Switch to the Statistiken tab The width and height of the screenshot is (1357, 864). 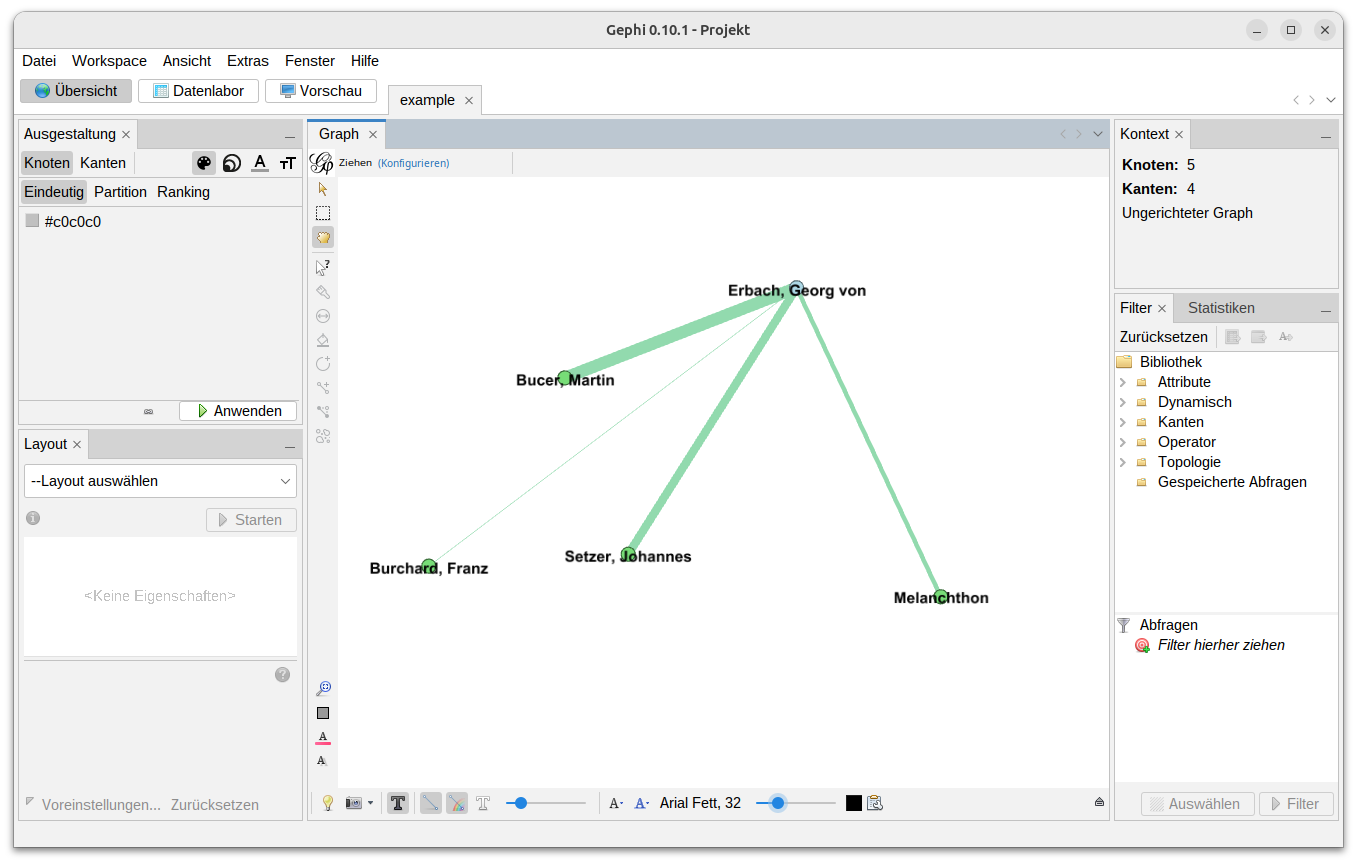pos(1220,307)
